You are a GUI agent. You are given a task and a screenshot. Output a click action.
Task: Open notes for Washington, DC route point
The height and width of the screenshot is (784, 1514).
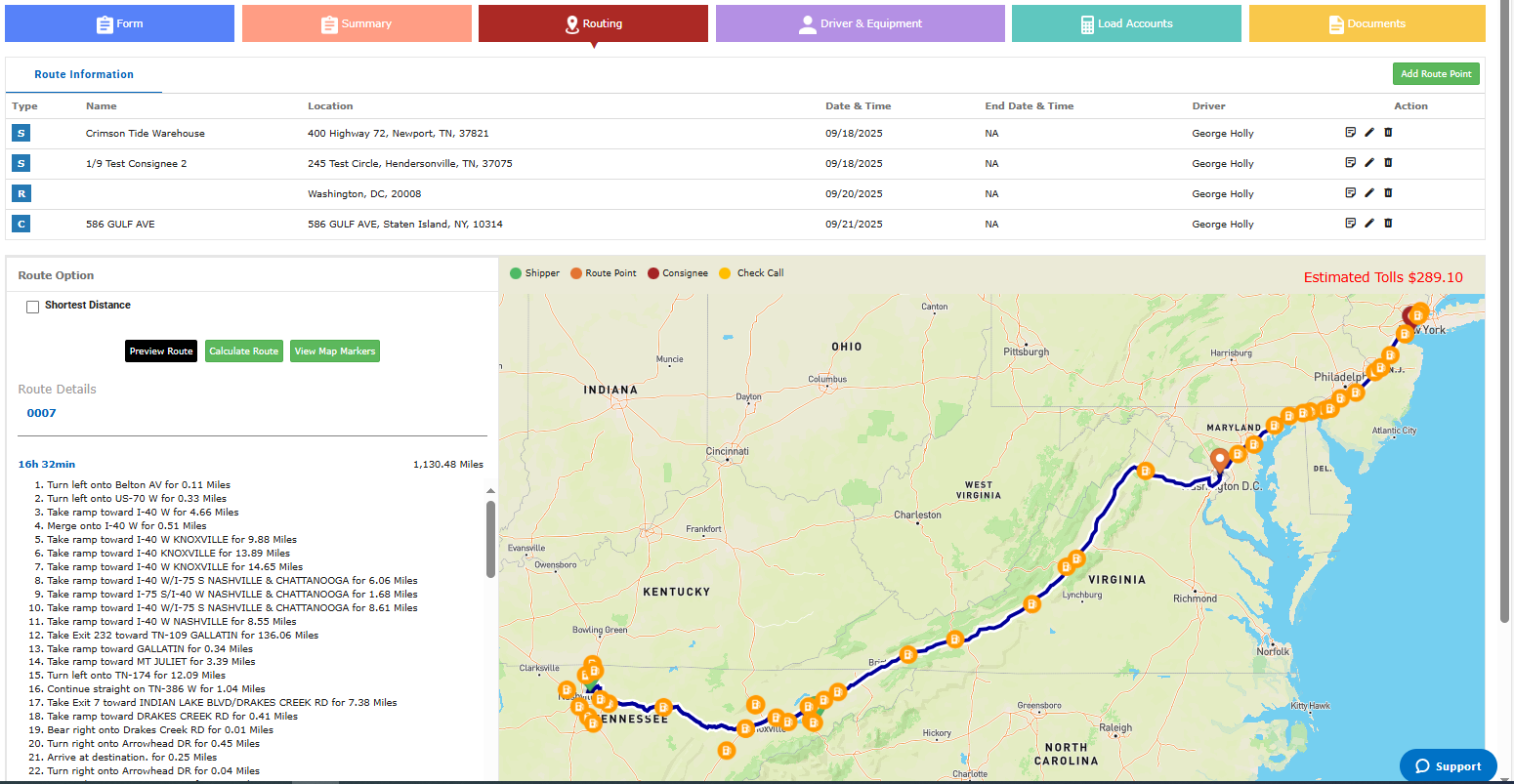click(1351, 193)
